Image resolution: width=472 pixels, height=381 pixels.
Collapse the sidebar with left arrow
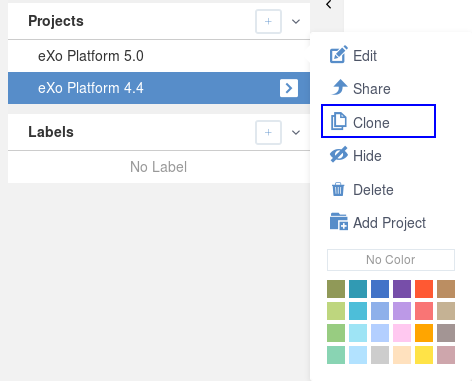329,4
